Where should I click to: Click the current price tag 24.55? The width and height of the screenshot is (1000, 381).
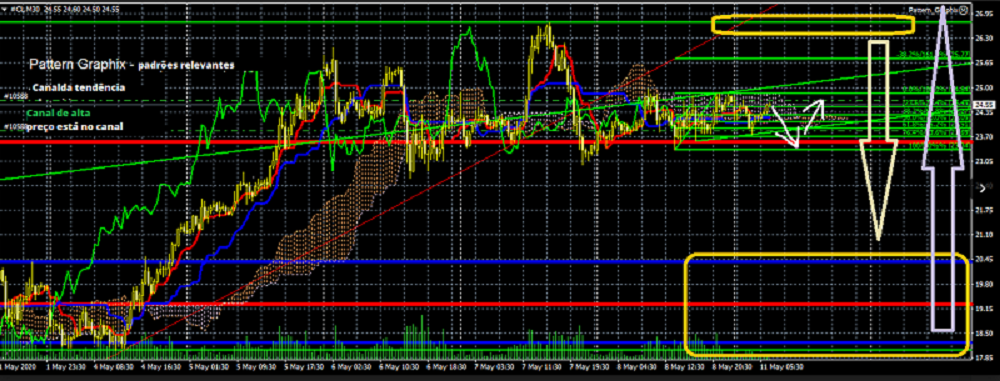[x=986, y=104]
